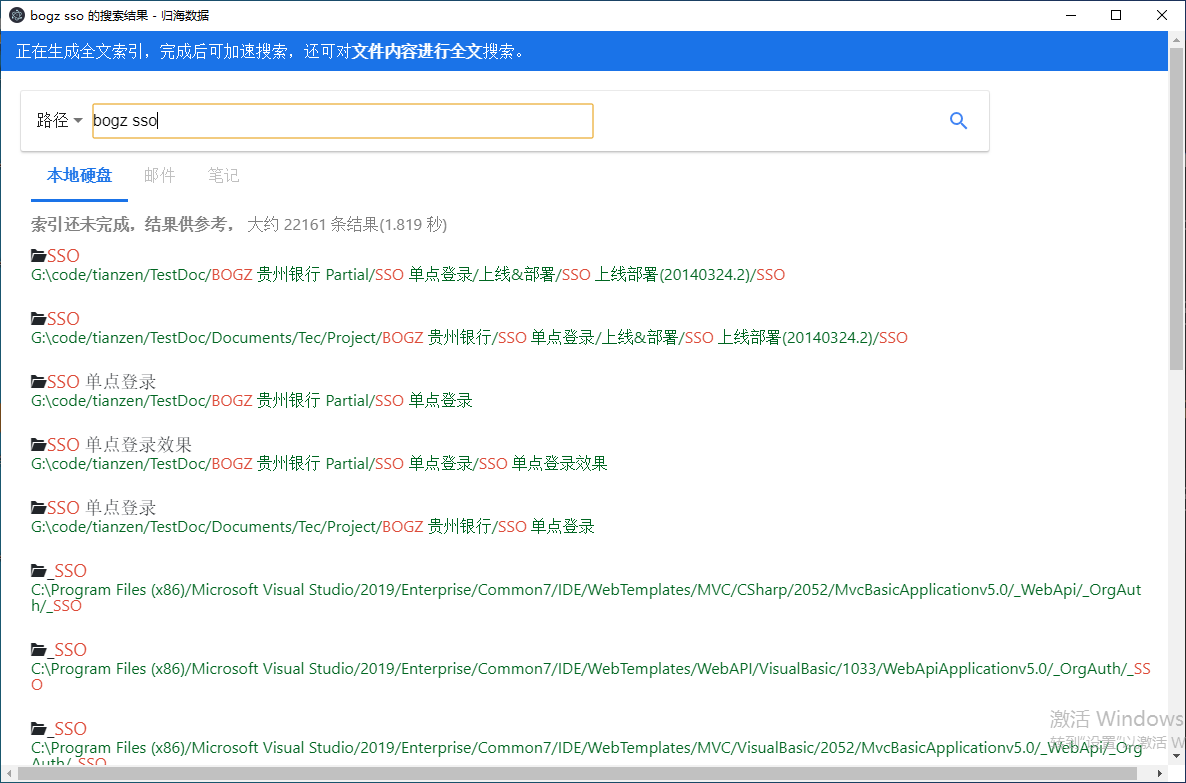Click folder icon of _SSO result in MVC/VisualBasic/2052
The height and width of the screenshot is (783, 1186).
39,729
